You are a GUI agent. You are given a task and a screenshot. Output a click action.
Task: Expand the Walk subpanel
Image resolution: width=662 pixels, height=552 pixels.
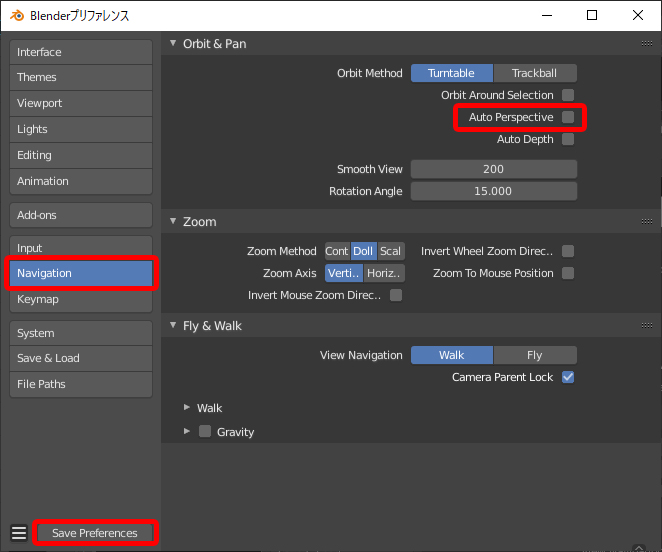pyautogui.click(x=187, y=407)
